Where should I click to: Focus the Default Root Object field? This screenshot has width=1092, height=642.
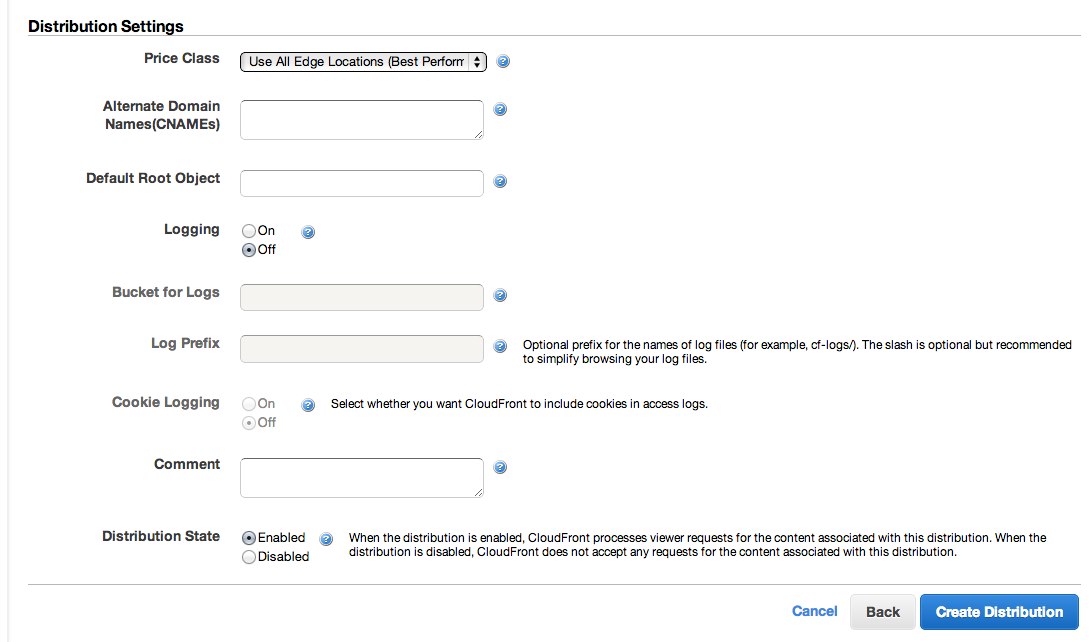[362, 183]
